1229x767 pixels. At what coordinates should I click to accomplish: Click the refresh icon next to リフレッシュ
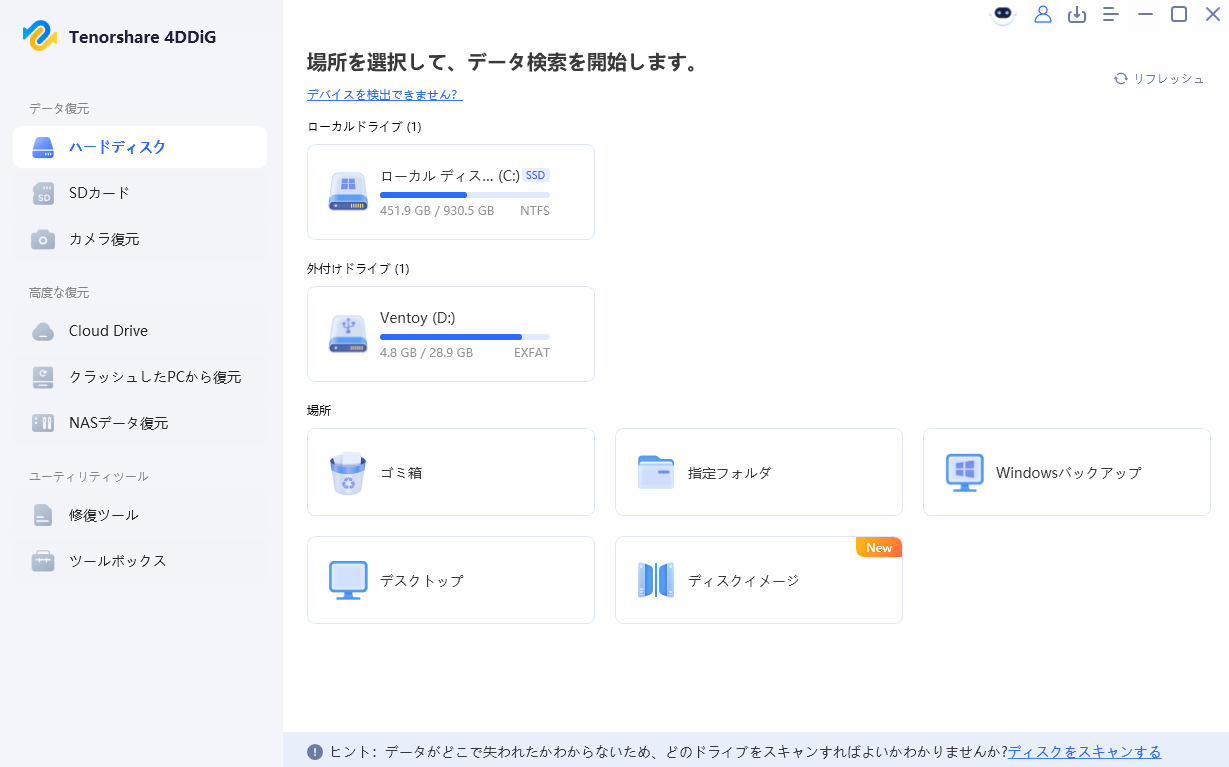point(1121,78)
